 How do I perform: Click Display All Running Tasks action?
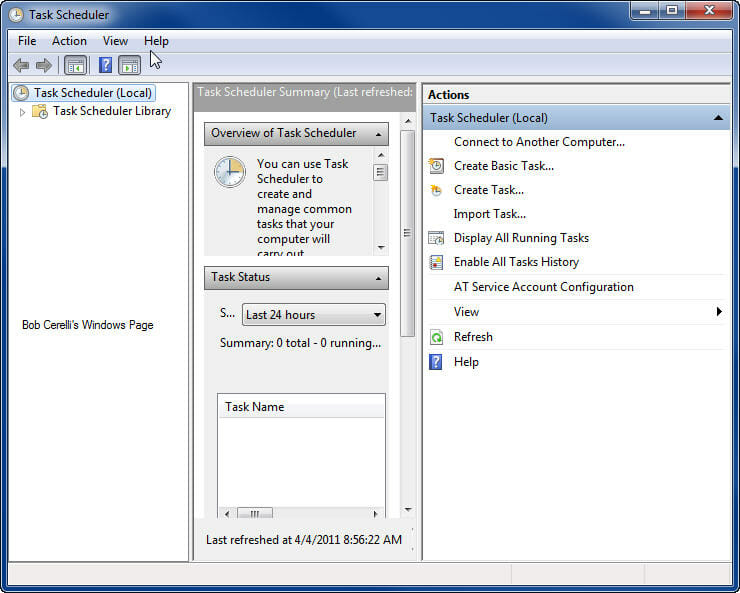point(521,238)
